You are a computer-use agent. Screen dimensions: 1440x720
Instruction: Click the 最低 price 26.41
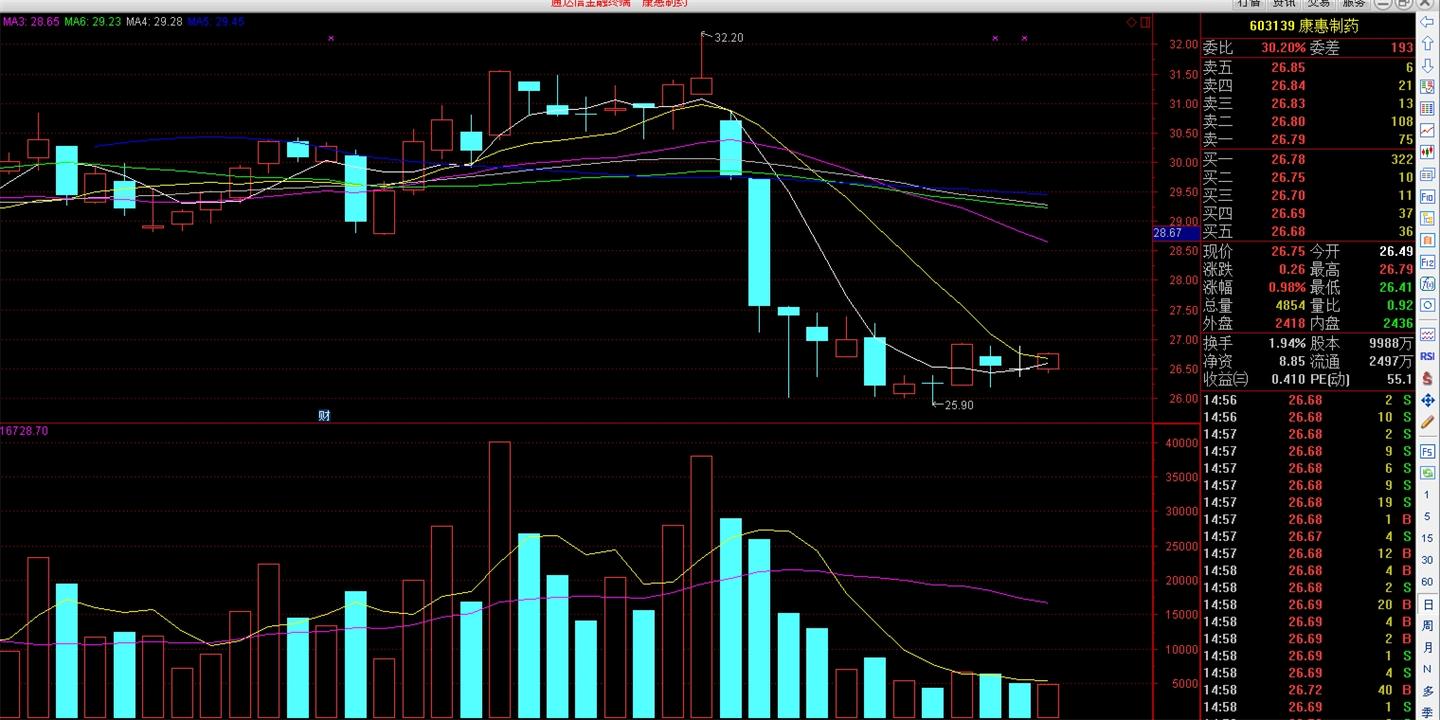pyautogui.click(x=1395, y=288)
